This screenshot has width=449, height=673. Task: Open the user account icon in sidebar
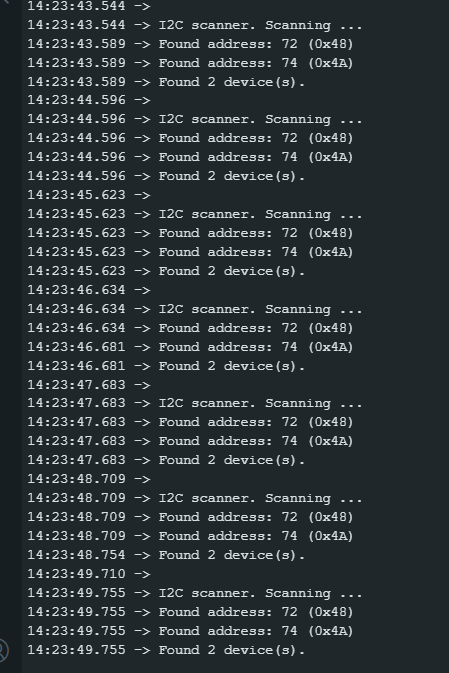[3, 650]
